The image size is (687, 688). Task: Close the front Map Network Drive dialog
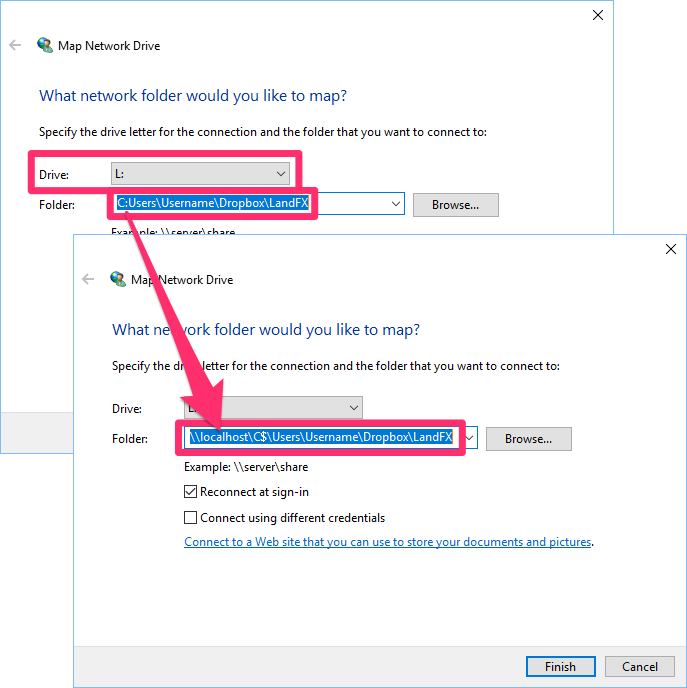click(x=671, y=250)
